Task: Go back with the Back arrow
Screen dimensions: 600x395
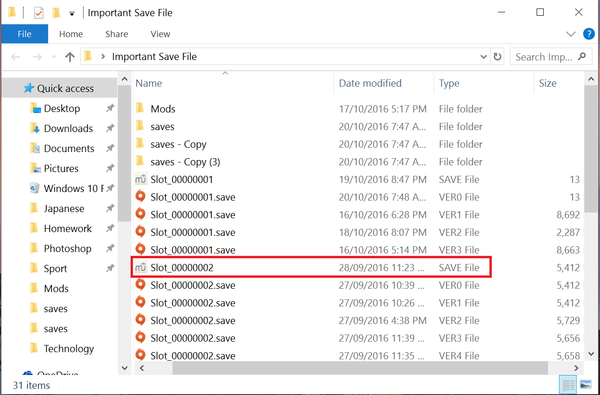Action: tap(16, 57)
